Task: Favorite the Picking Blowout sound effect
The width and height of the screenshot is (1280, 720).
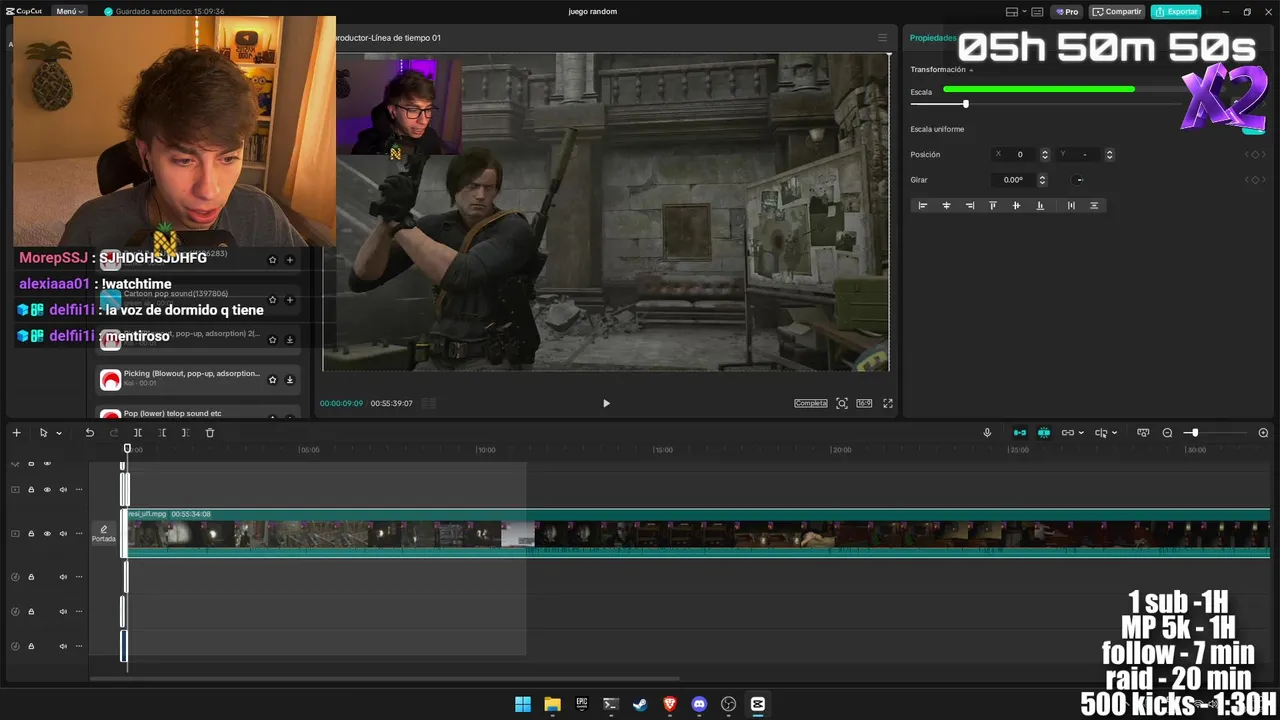Action: 272,379
